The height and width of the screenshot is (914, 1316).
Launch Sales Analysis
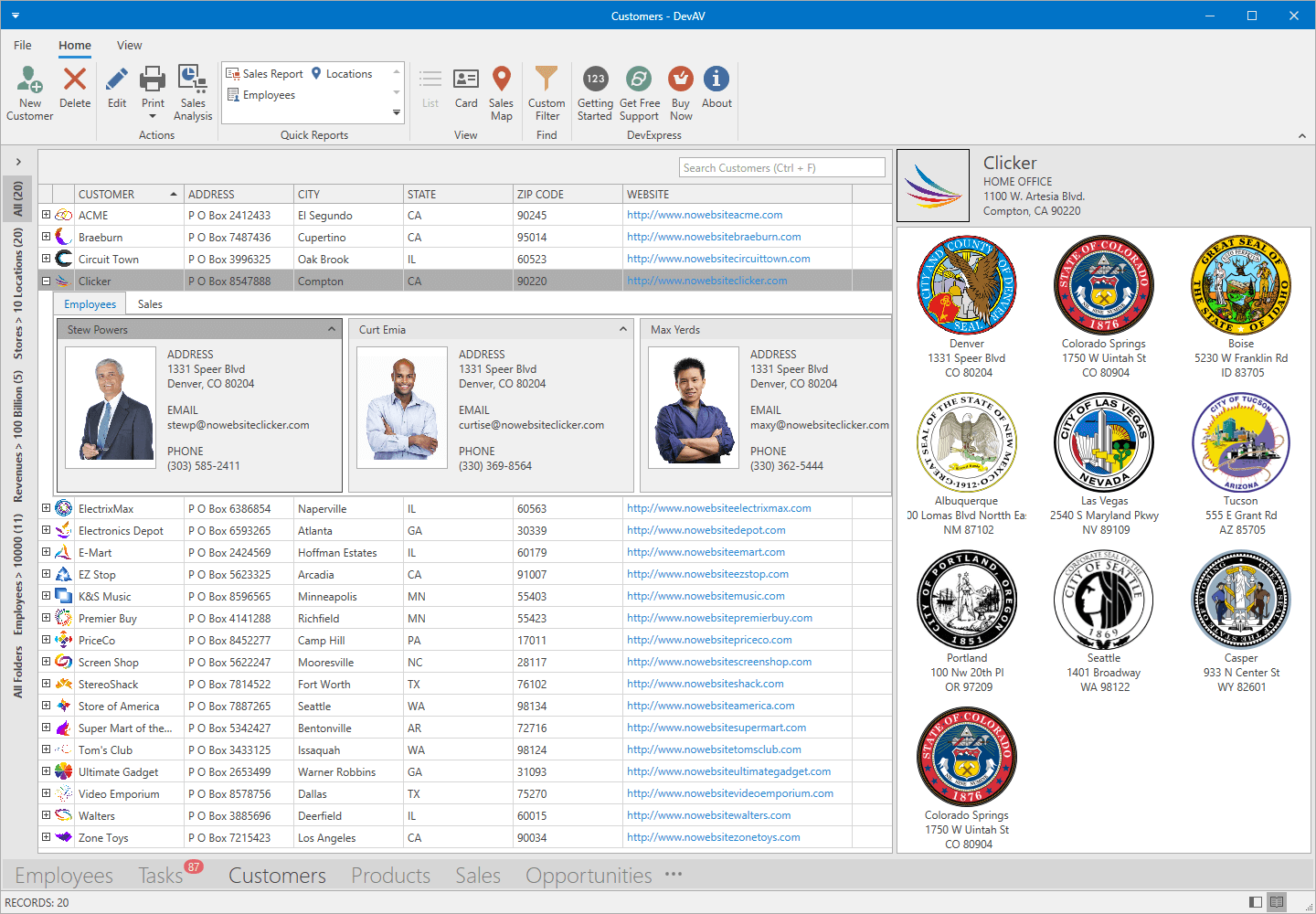coord(192,90)
